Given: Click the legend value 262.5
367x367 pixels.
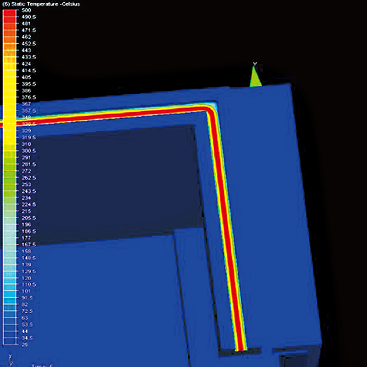Looking at the screenshot, I should click(x=29, y=178).
